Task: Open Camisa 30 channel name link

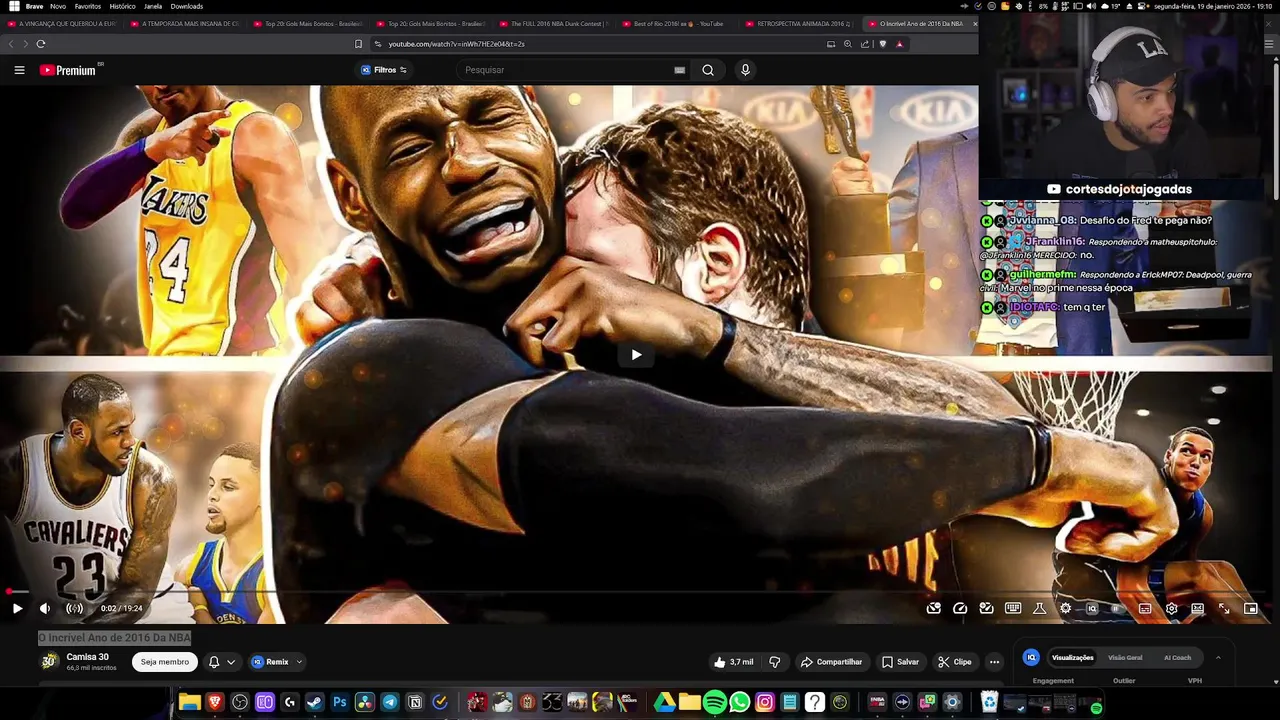Action: click(x=87, y=657)
